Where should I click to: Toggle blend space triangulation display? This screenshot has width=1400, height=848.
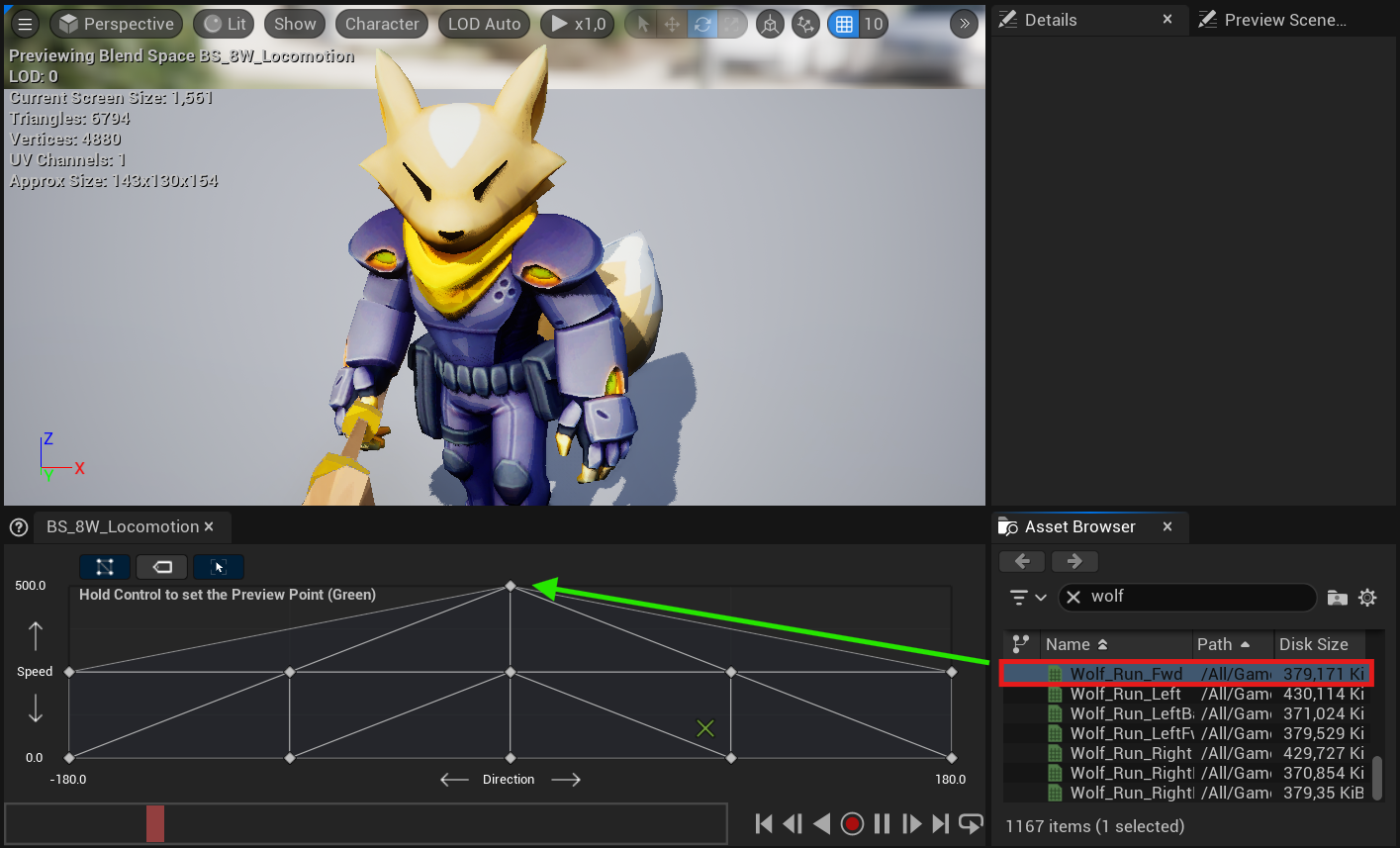coord(105,567)
